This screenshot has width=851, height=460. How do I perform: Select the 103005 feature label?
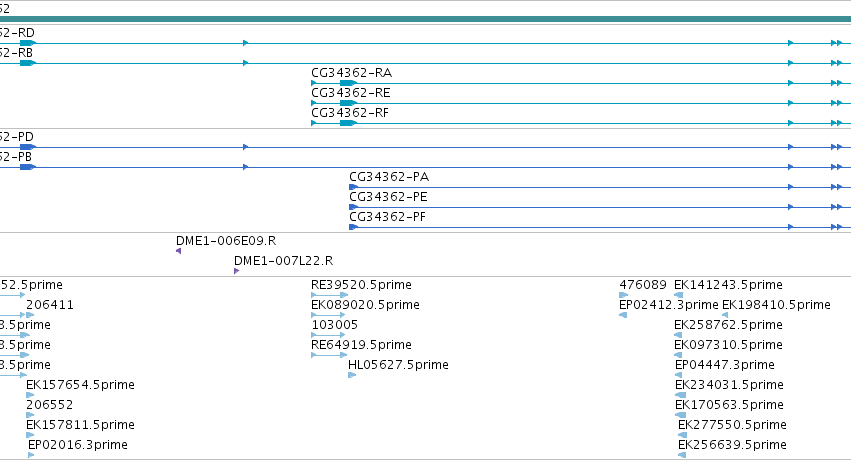334,325
